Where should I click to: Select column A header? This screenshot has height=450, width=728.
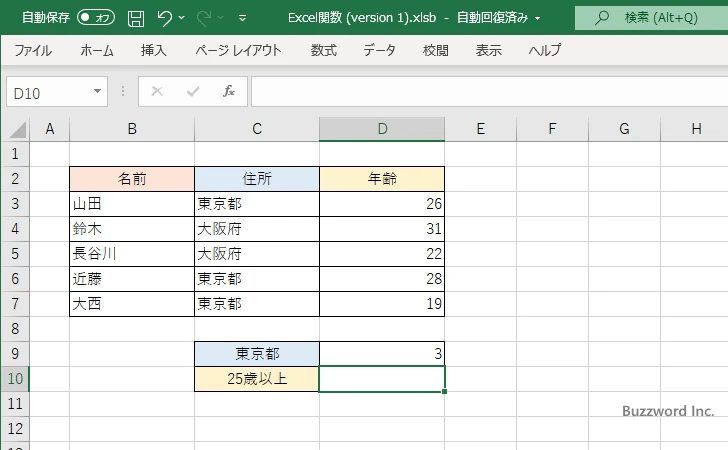50,129
